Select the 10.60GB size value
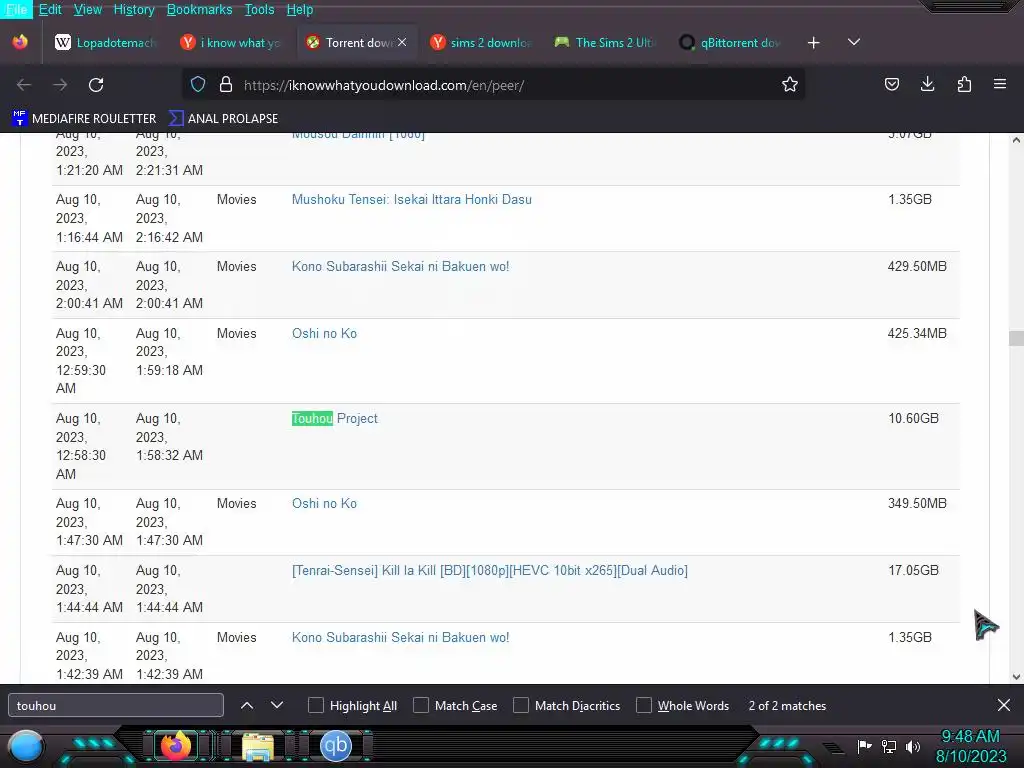 (x=913, y=419)
